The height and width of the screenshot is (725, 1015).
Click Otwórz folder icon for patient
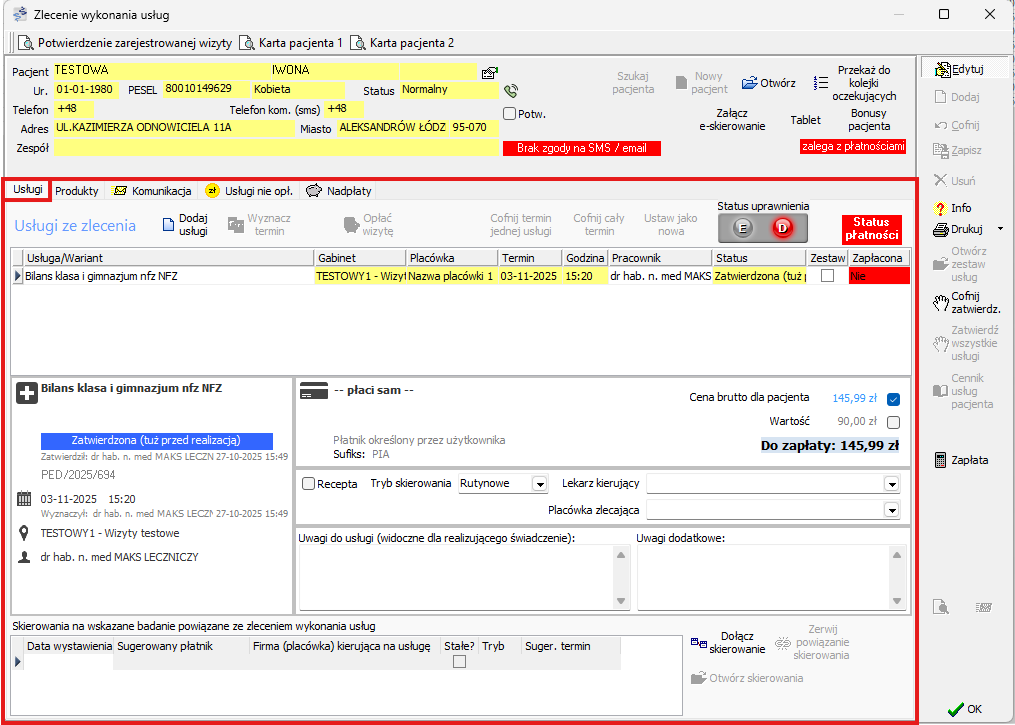[x=750, y=83]
